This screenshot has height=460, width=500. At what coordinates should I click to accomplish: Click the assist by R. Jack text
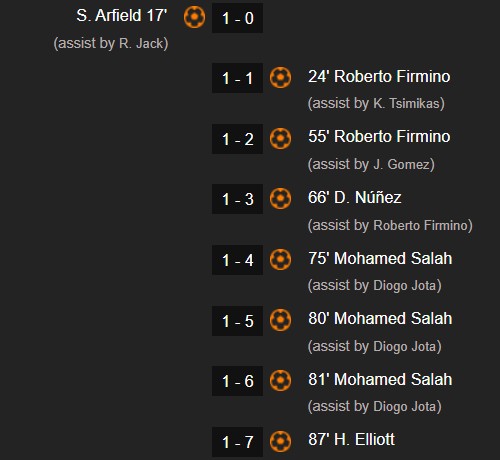tap(111, 43)
